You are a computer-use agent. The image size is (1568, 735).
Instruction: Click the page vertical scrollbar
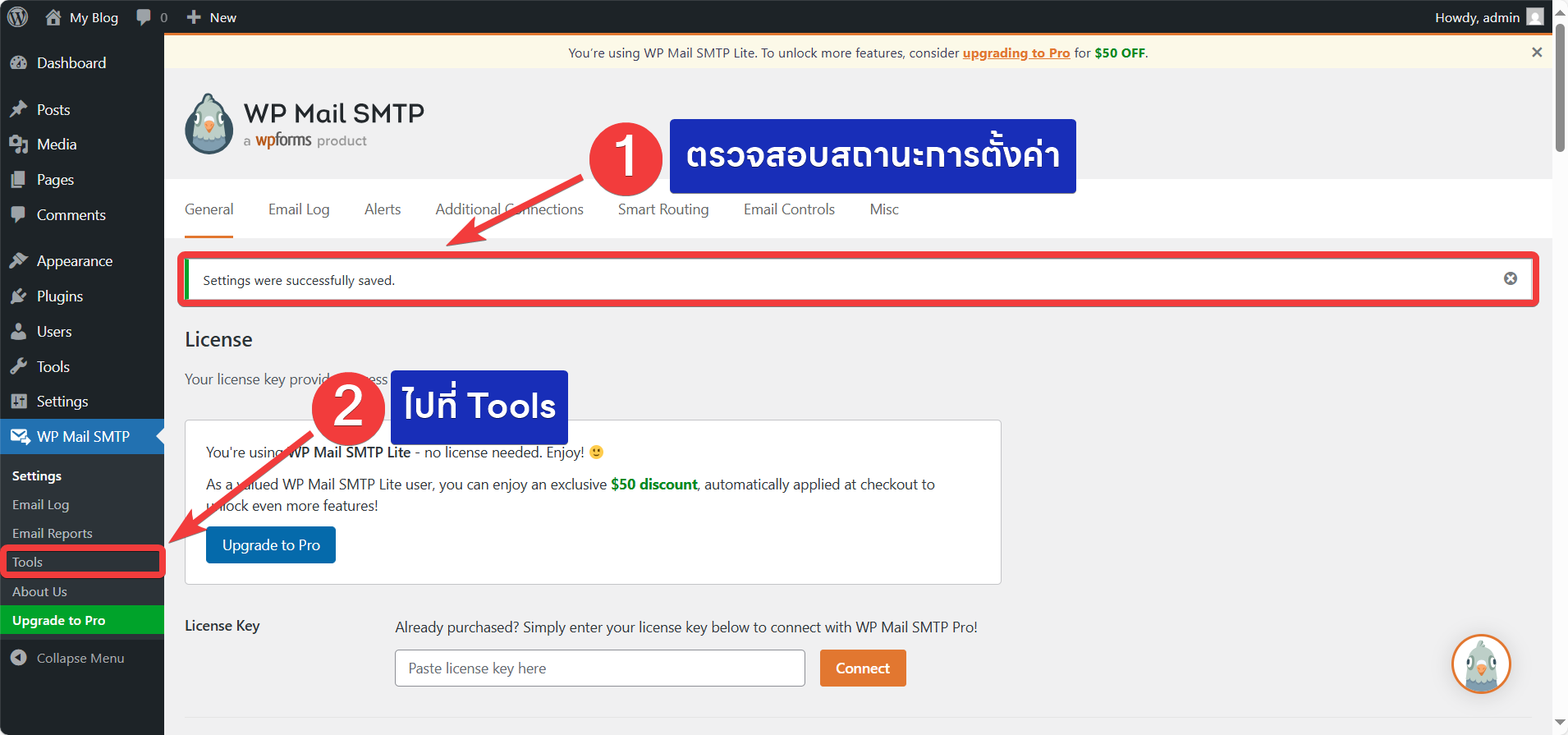[1560, 90]
